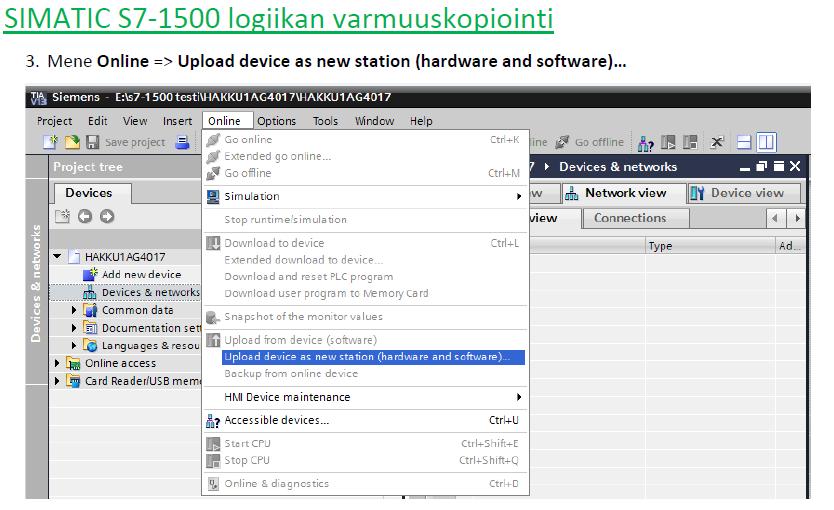Open the Window menu
This screenshot has height=510, width=834.
[x=374, y=121]
